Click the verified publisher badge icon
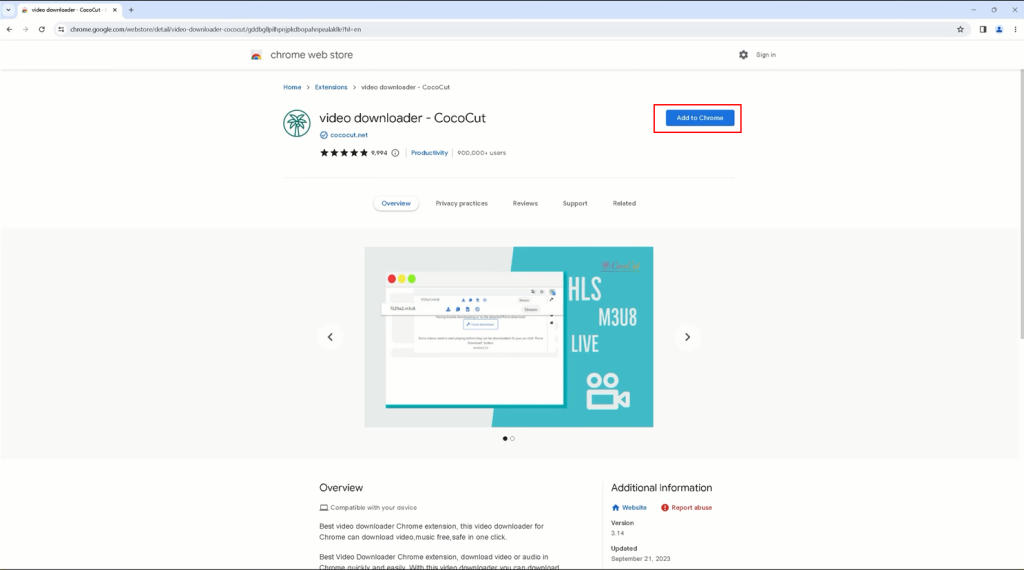 323,135
